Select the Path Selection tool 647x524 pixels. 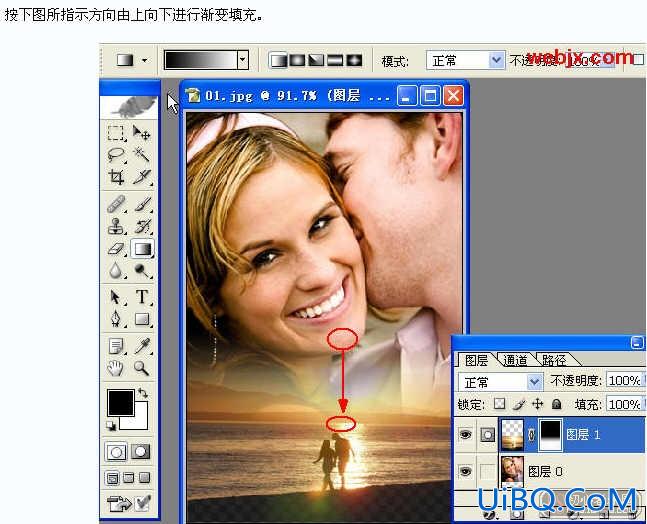pyautogui.click(x=116, y=297)
